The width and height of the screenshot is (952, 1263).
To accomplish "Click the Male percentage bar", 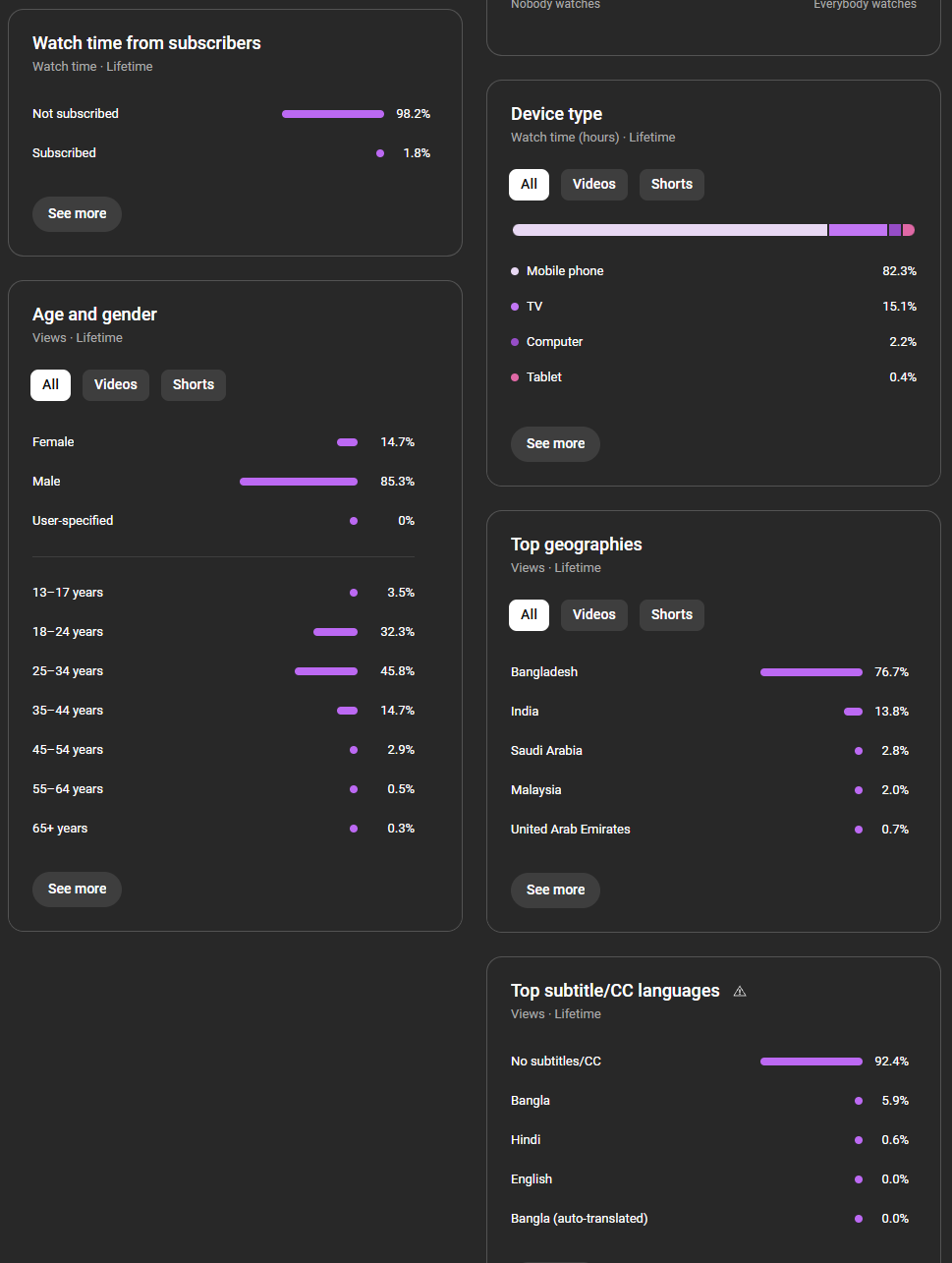I will 298,482.
